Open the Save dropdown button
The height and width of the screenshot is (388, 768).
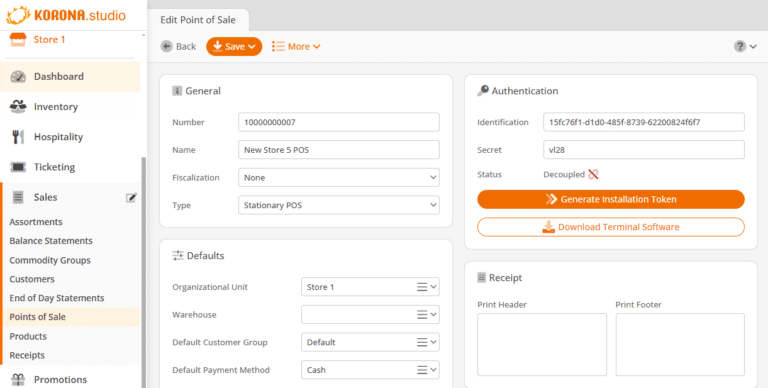[234, 47]
